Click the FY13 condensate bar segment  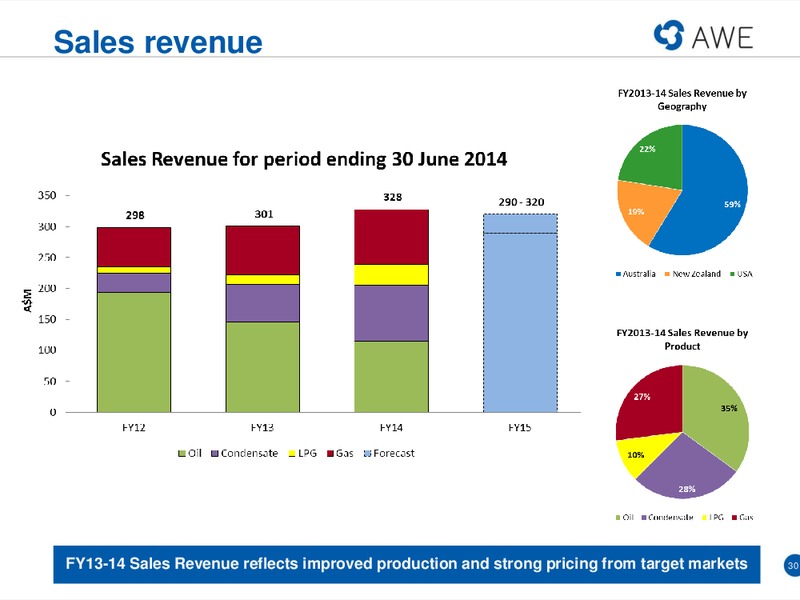[x=263, y=303]
